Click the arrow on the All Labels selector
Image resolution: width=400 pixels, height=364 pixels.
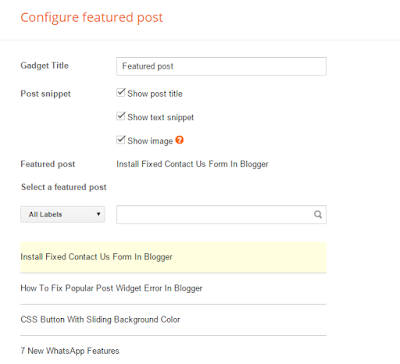point(98,214)
